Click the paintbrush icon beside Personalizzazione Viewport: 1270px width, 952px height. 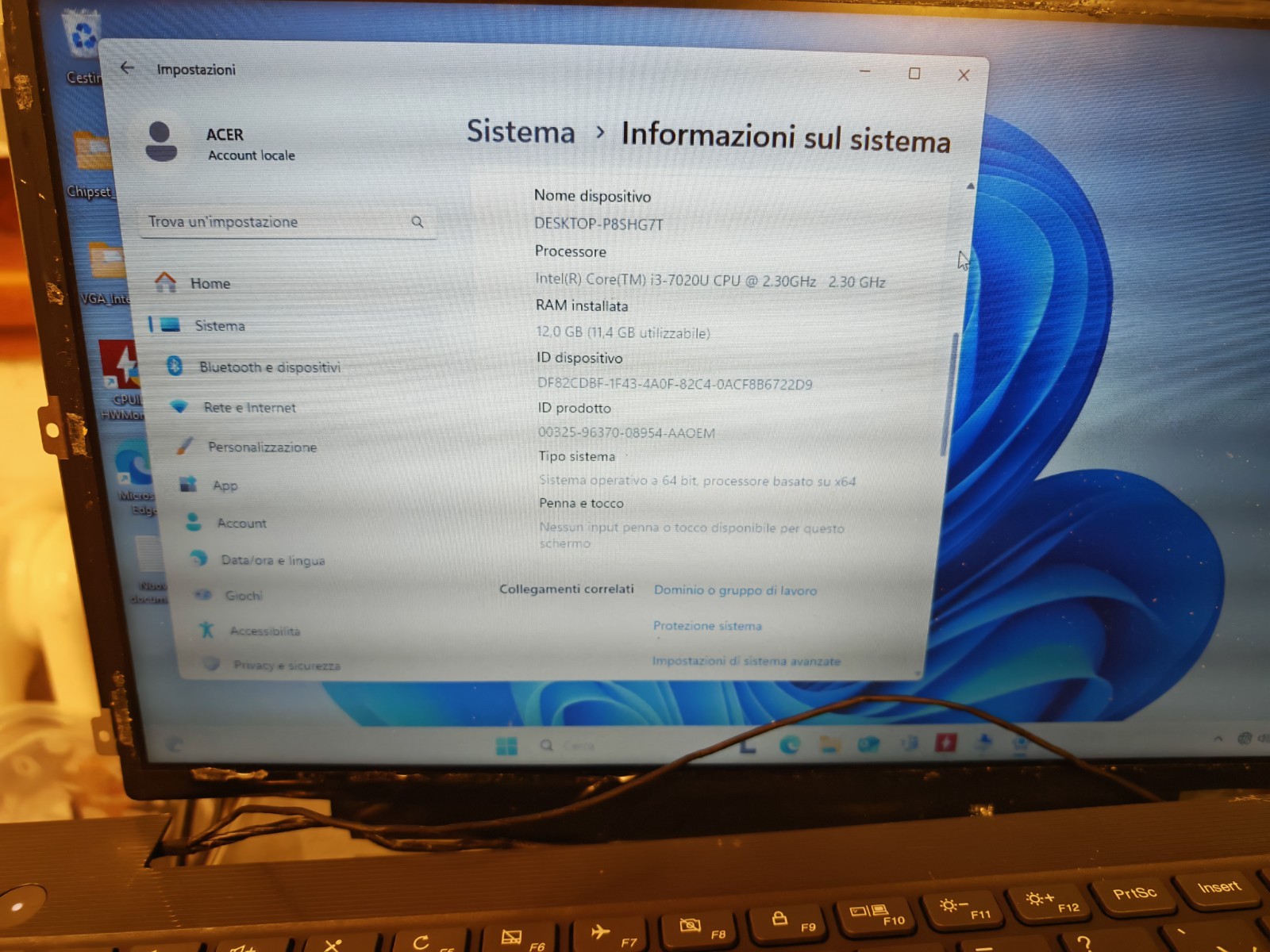point(184,446)
